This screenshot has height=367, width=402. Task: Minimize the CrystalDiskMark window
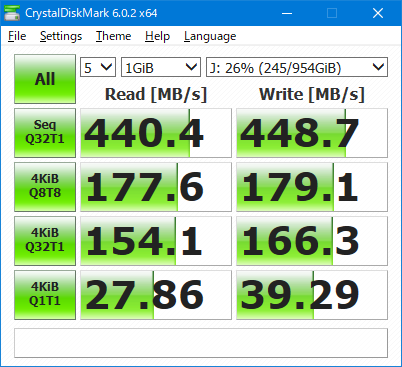point(287,13)
